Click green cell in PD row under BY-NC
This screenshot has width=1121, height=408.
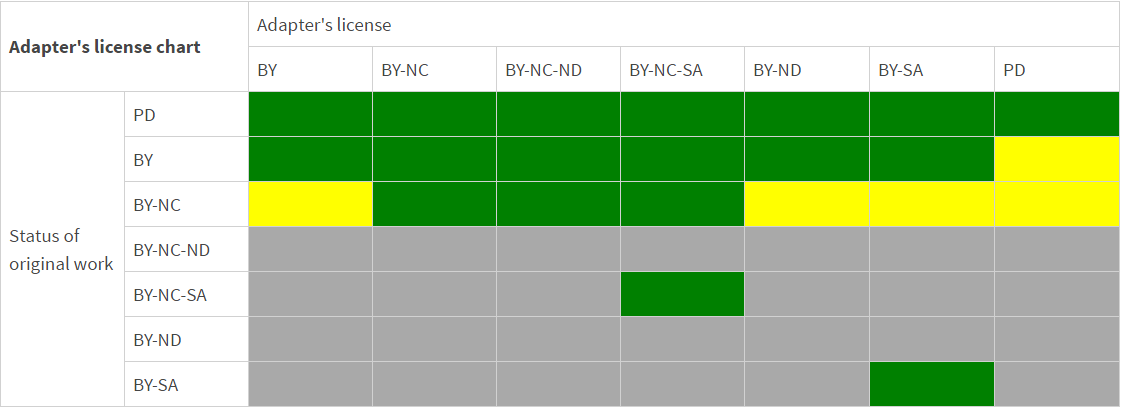click(x=434, y=114)
